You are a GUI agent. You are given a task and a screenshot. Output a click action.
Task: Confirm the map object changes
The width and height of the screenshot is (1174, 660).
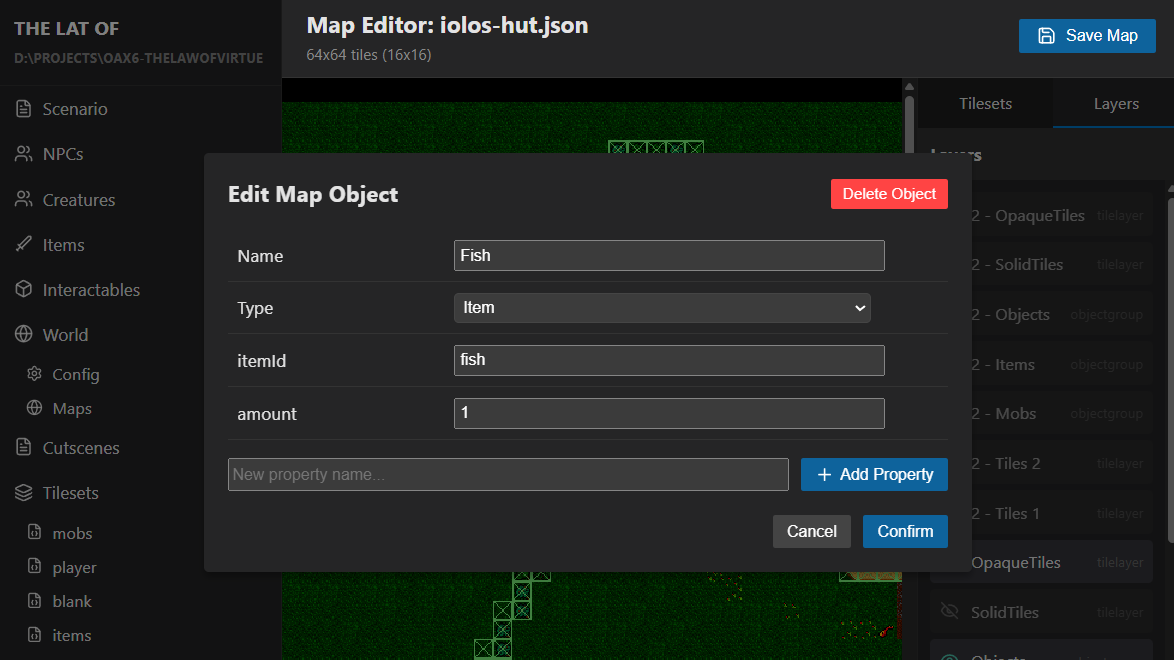(905, 531)
